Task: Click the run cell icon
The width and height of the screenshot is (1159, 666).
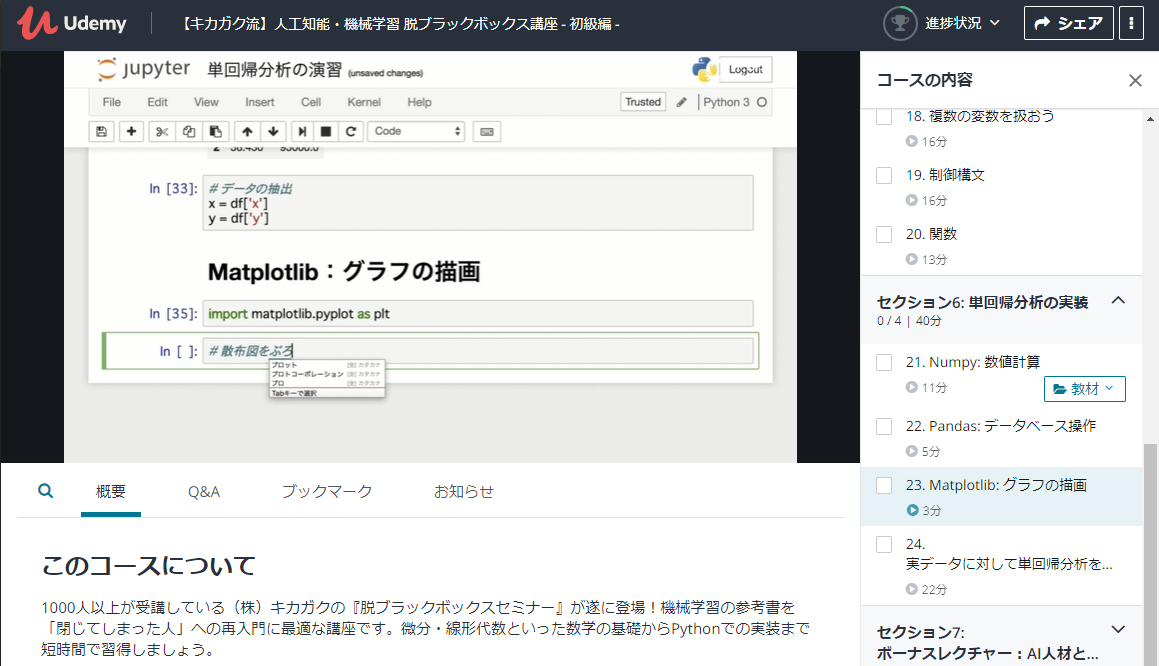Action: coord(302,132)
